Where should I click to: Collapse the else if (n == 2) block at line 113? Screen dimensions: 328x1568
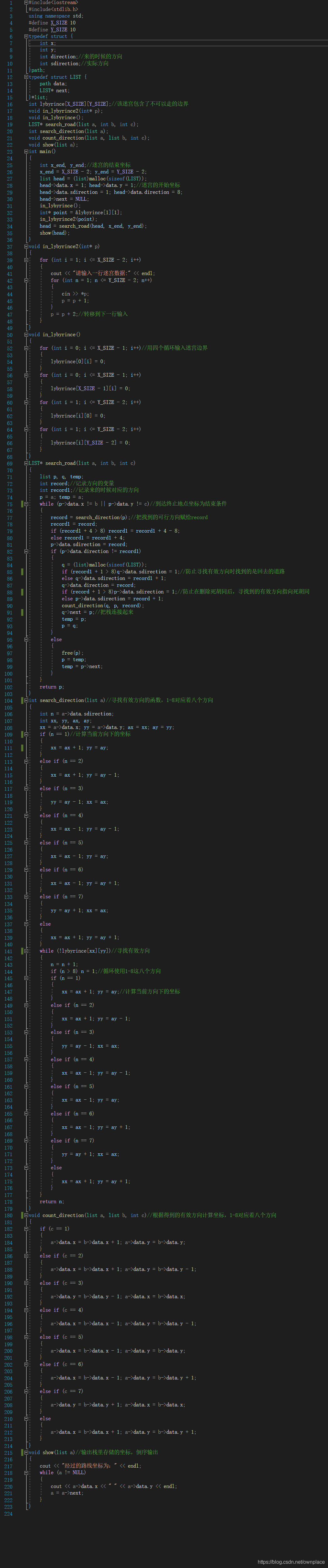point(26,762)
